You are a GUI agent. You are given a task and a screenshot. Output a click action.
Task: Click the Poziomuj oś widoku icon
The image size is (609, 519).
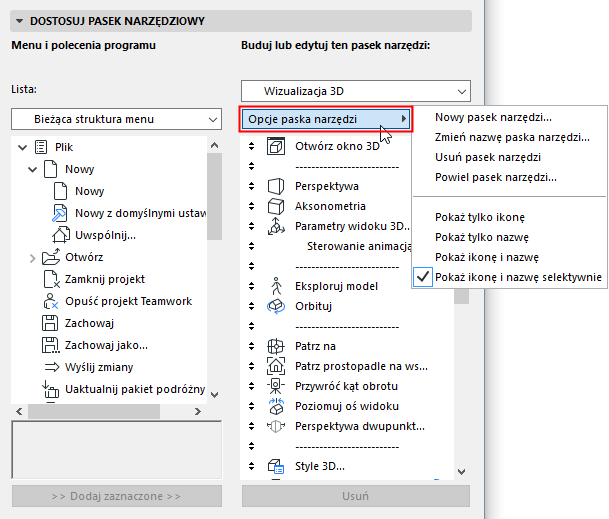[276, 406]
